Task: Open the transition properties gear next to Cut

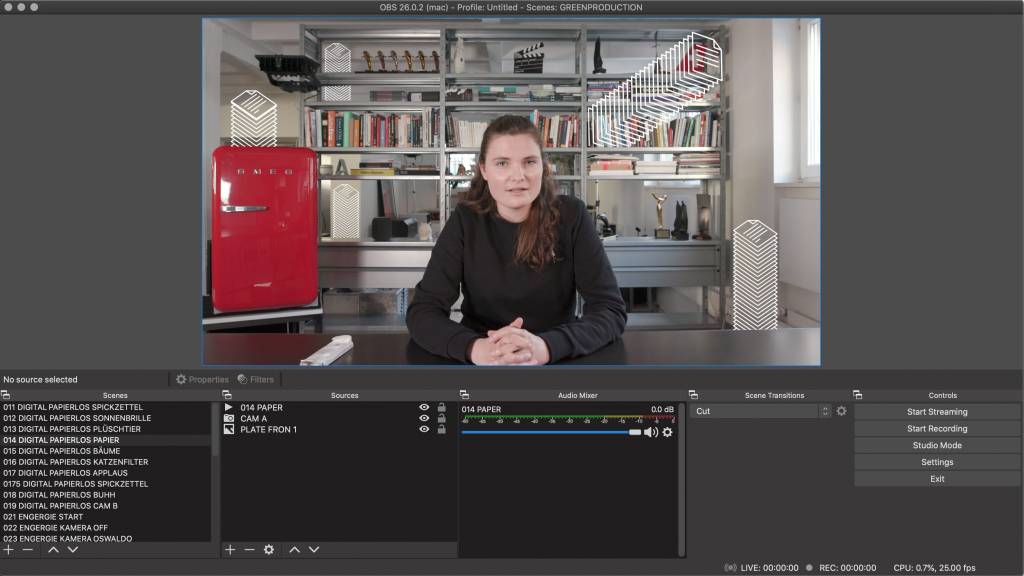Action: tap(841, 411)
